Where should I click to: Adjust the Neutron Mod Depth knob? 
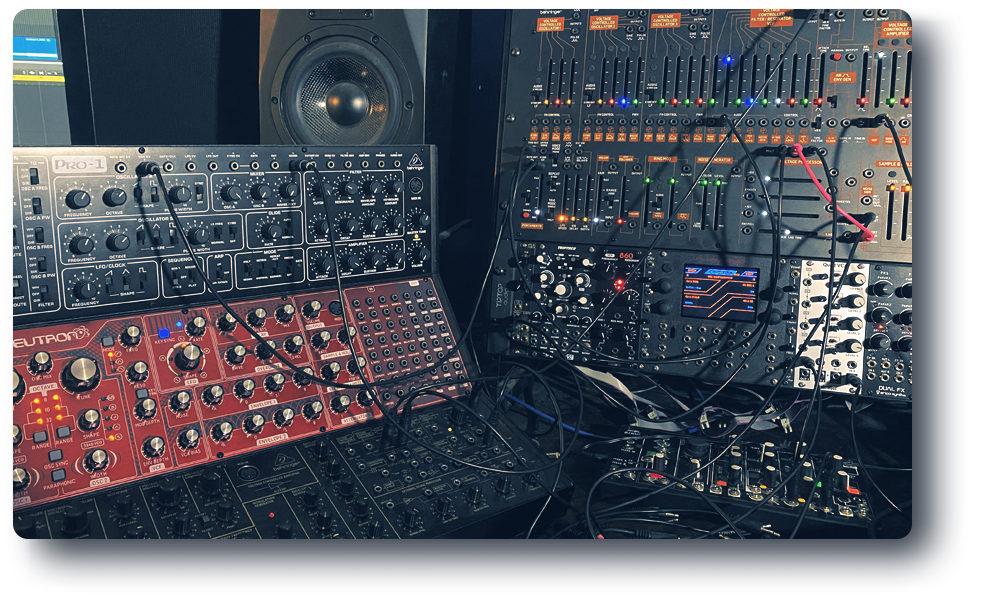pyautogui.click(x=146, y=408)
